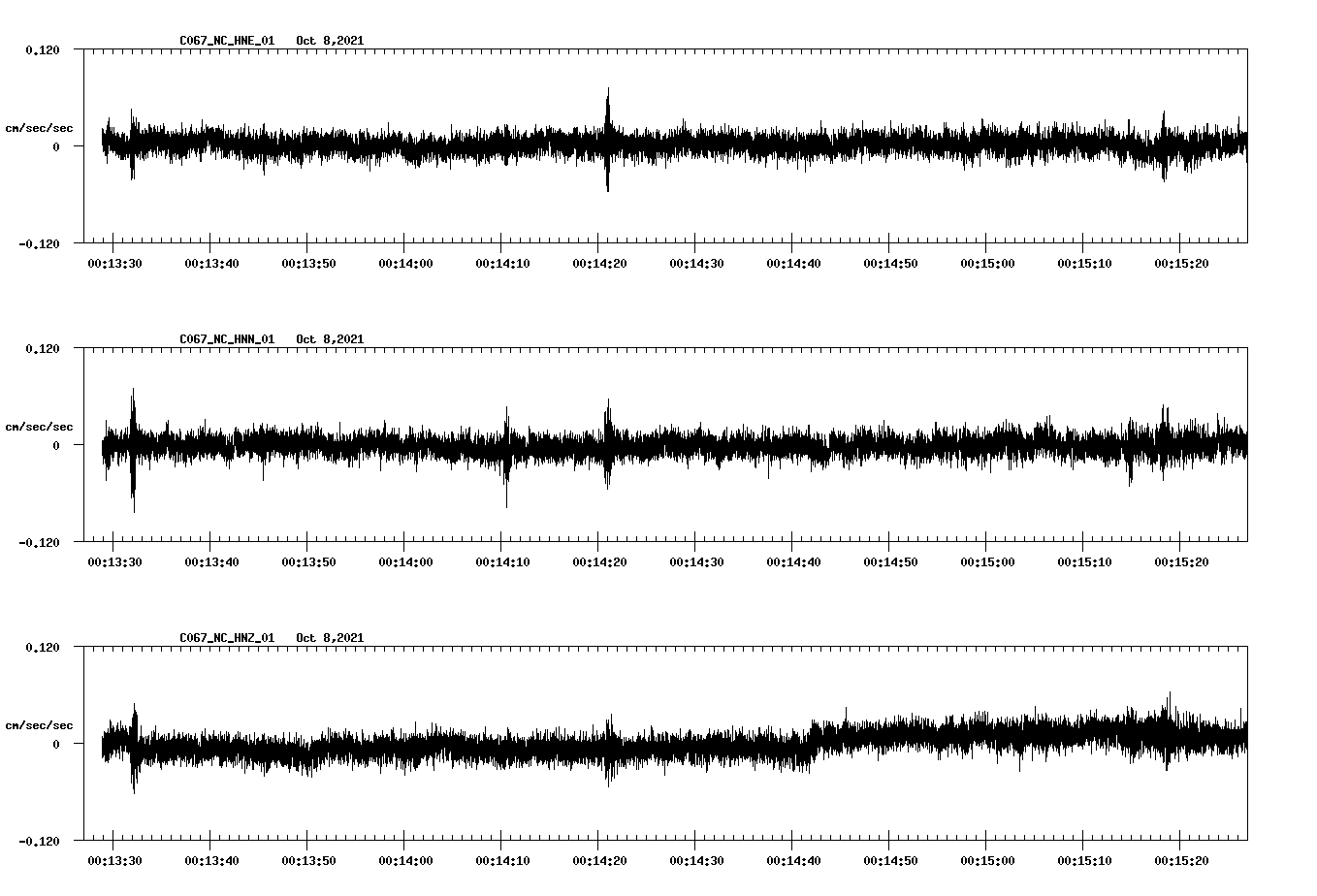Click the cm/sec/sec unit label on HNN plot
Viewport: 1317px width, 896px height.
pos(39,427)
